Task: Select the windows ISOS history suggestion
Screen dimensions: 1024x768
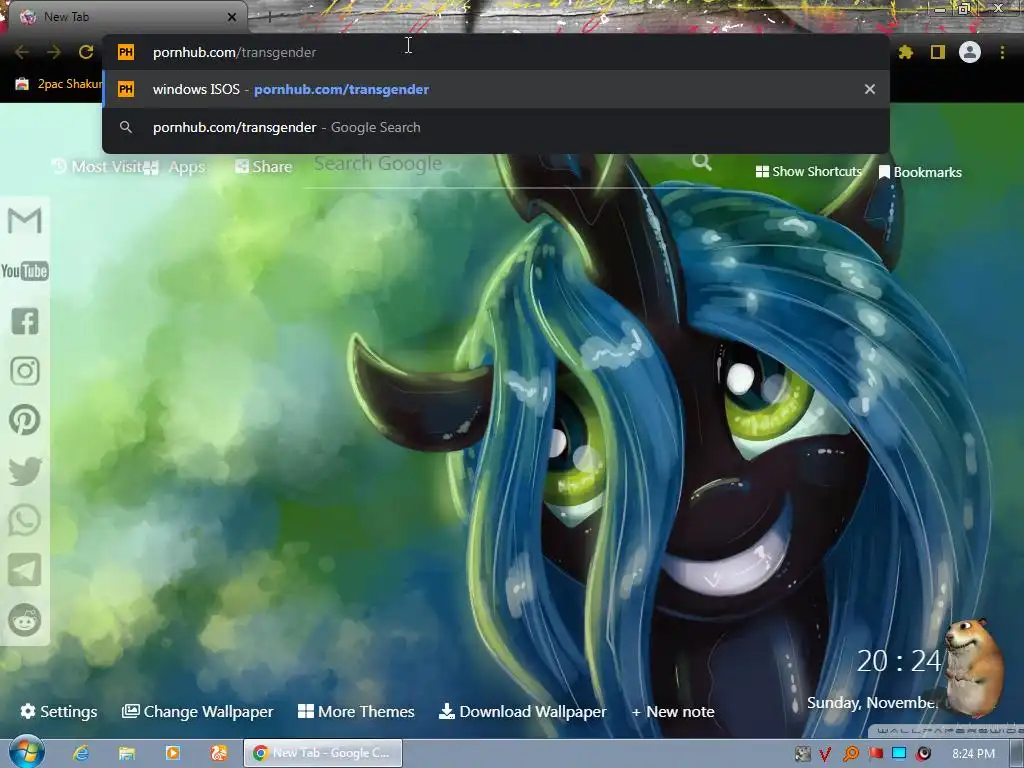Action: [496, 89]
